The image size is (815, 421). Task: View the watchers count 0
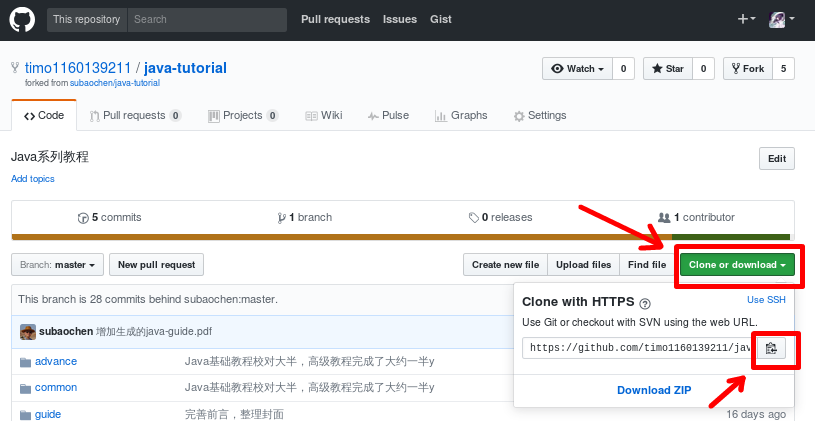pyautogui.click(x=624, y=69)
